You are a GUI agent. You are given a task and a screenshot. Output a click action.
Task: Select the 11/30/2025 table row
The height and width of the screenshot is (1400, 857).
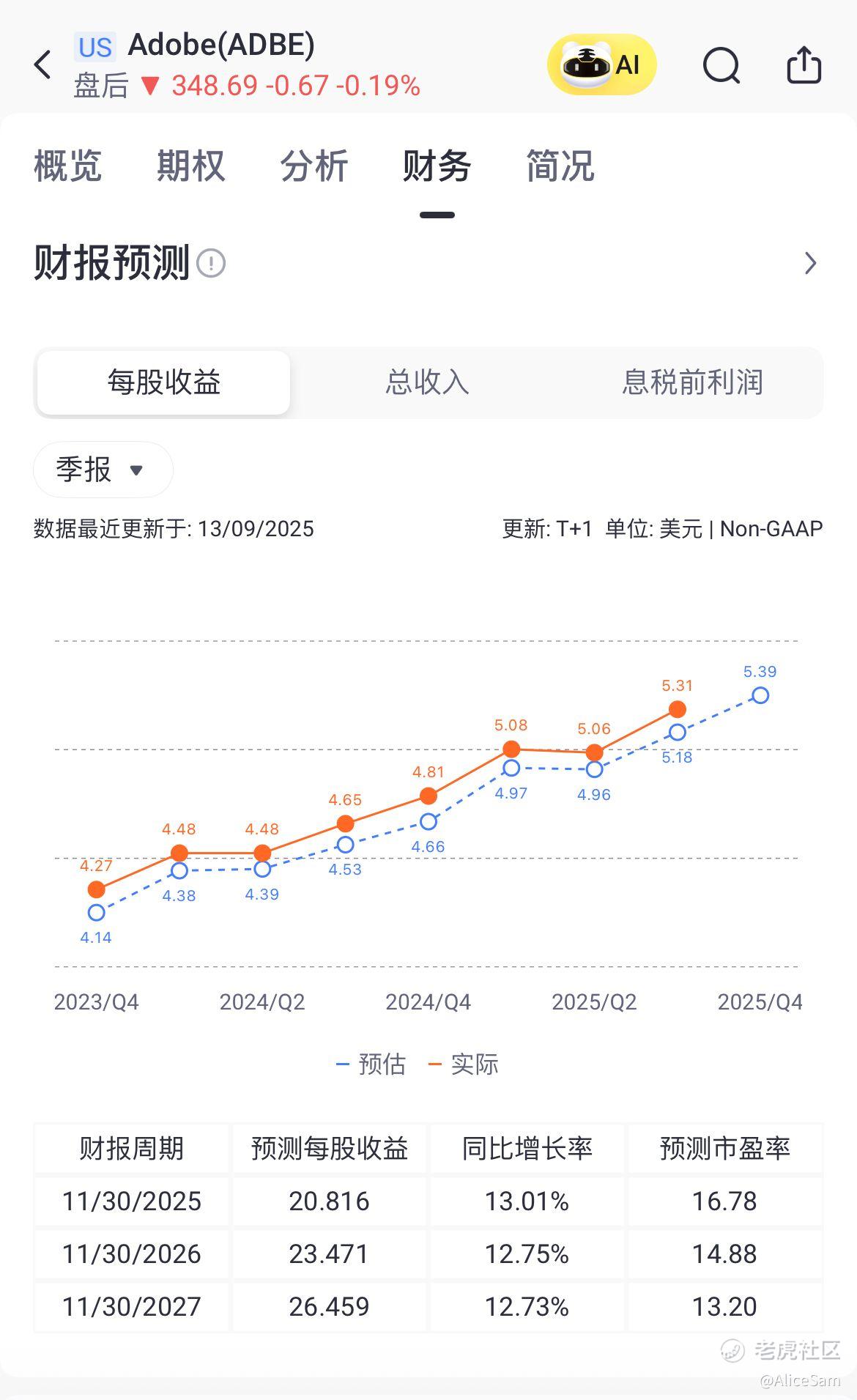pyautogui.click(x=428, y=1201)
